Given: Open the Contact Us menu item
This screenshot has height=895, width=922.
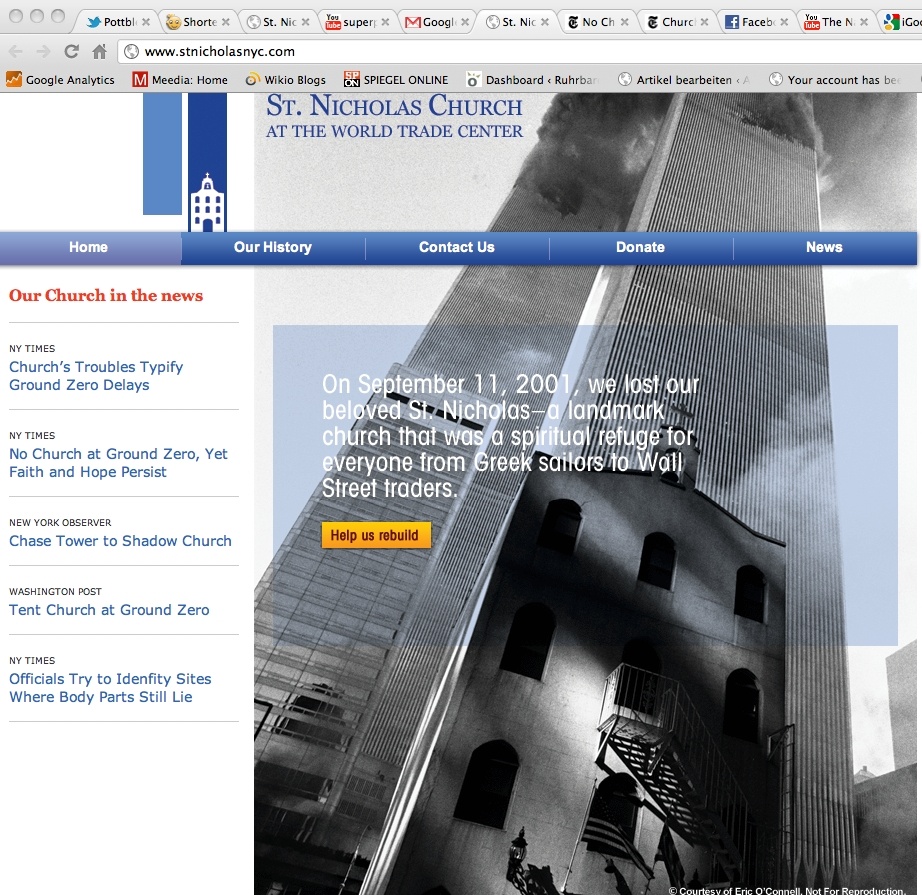Looking at the screenshot, I should (x=457, y=247).
